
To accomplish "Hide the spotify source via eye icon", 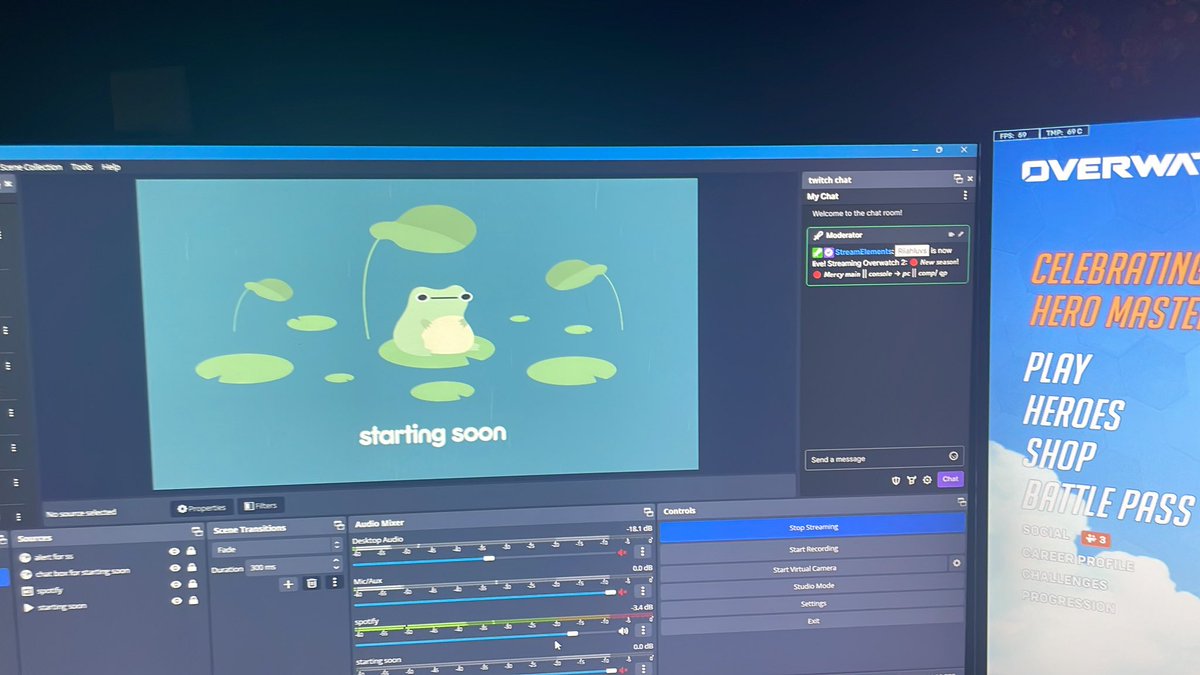I will point(176,584).
